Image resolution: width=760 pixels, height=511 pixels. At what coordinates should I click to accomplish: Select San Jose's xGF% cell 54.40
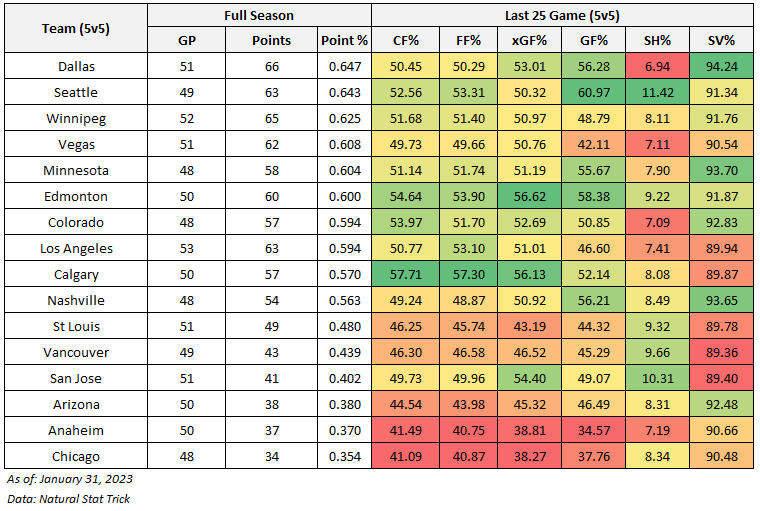[529, 378]
